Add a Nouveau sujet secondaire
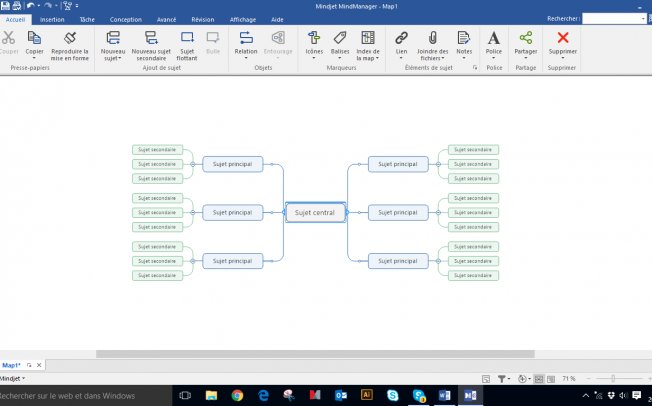This screenshot has width=652, height=406. pos(151,37)
